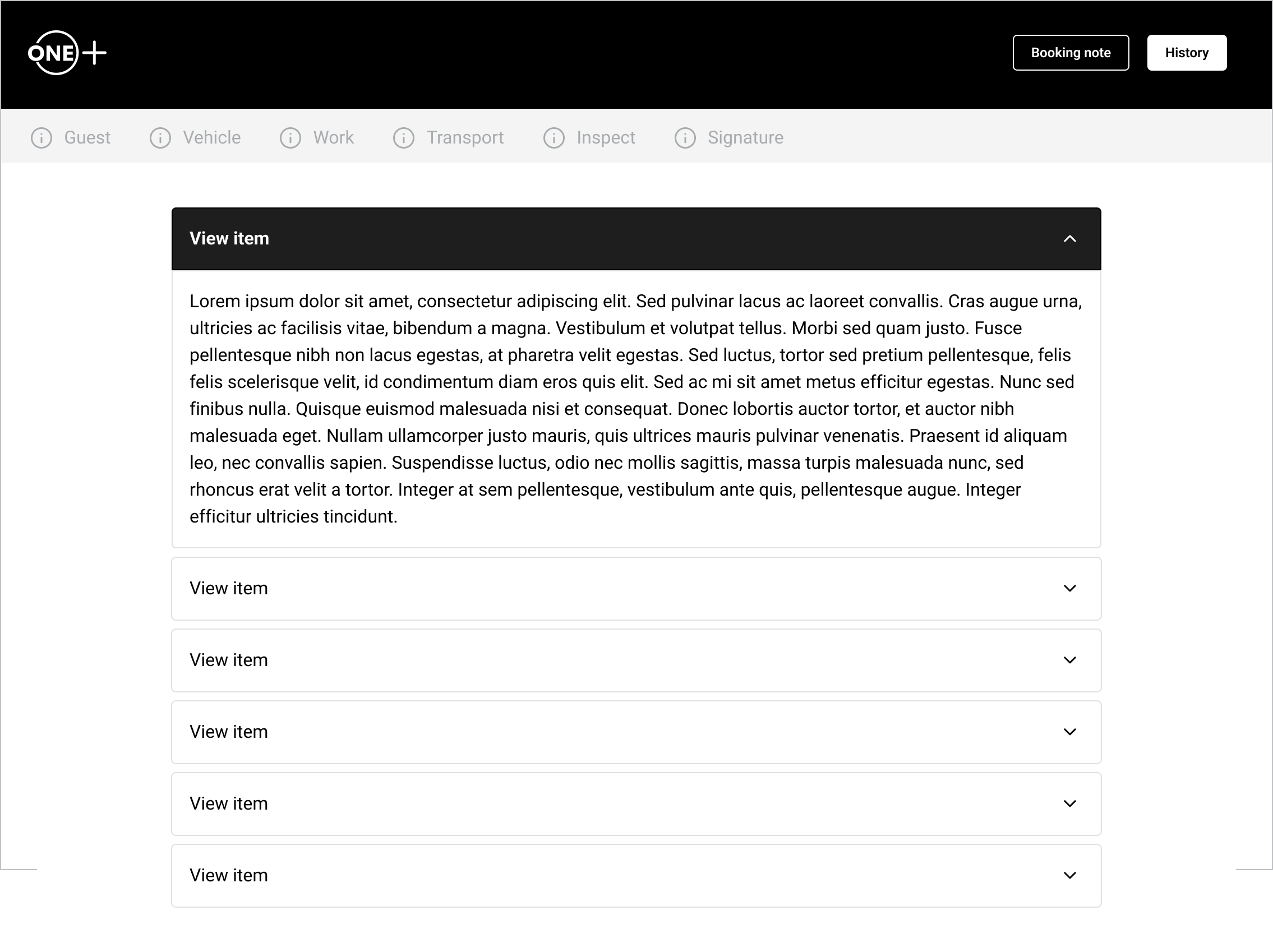Collapse the expanded View item chevron
This screenshot has height=952, width=1273.
point(1069,239)
